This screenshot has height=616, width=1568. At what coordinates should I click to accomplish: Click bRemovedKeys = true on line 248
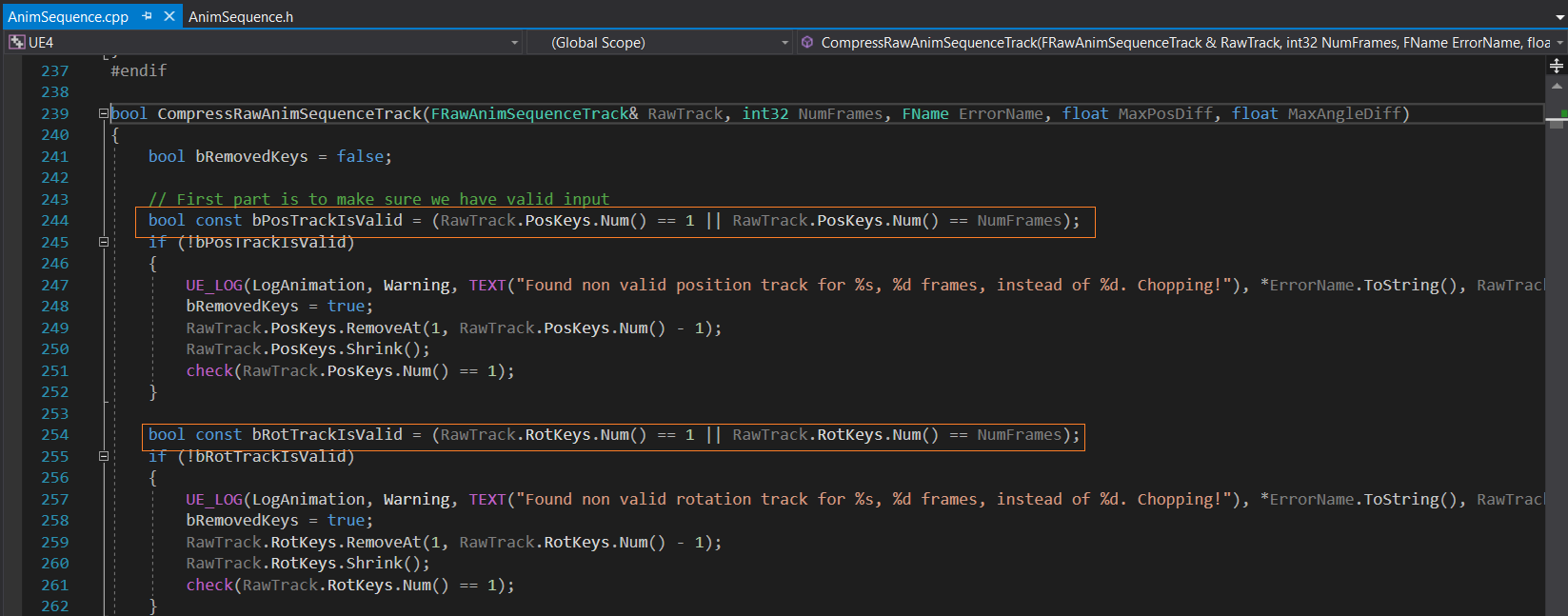[279, 306]
